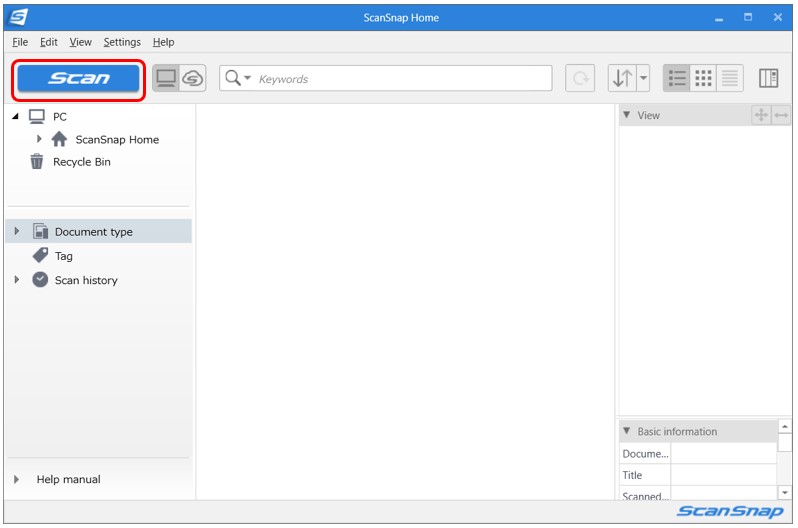
Task: Switch to local PC view icon
Action: [x=166, y=78]
